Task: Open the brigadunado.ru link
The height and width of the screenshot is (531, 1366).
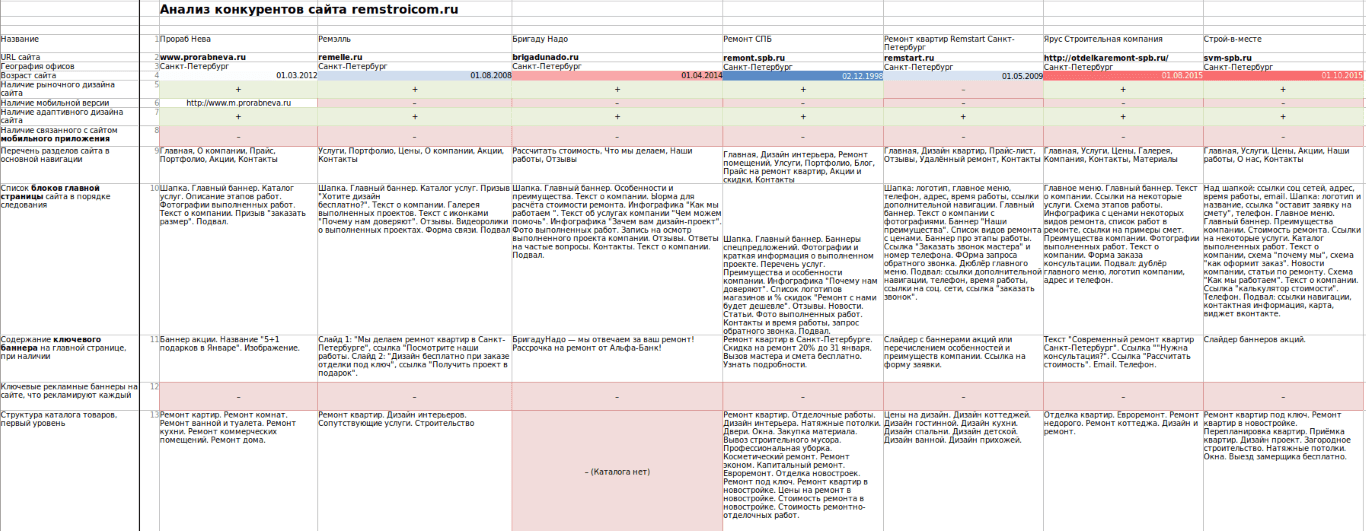Action: tap(545, 58)
